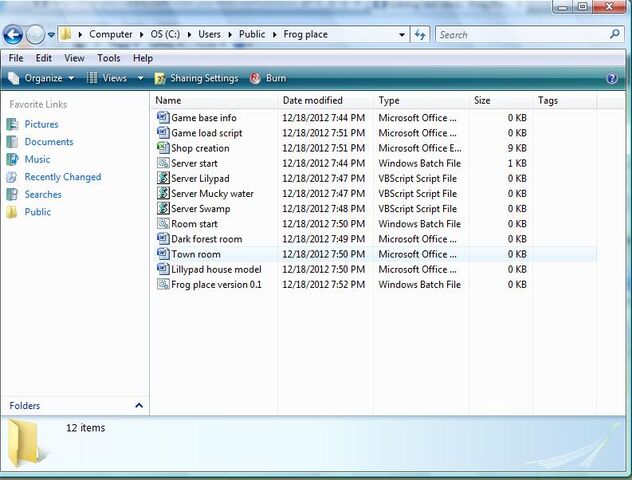Click the Views toolbar button
This screenshot has height=480, width=632.
[107, 78]
